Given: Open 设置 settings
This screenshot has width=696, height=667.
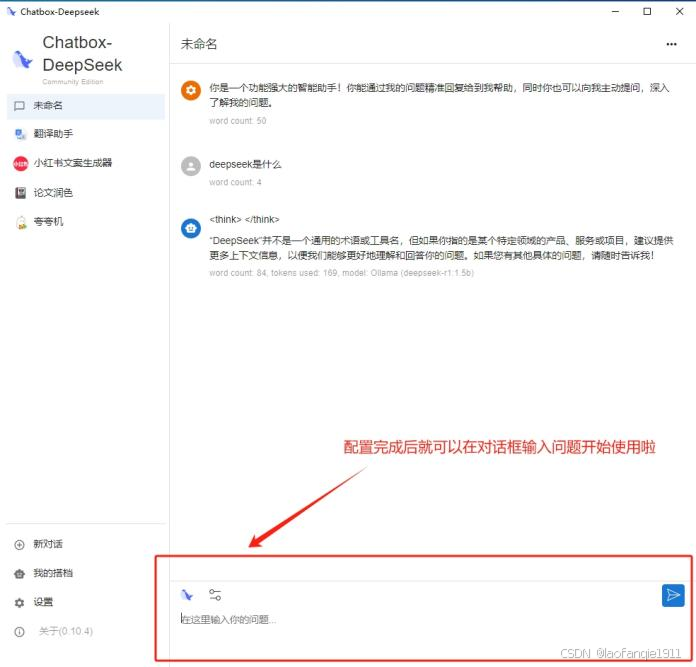Looking at the screenshot, I should [x=86, y=602].
